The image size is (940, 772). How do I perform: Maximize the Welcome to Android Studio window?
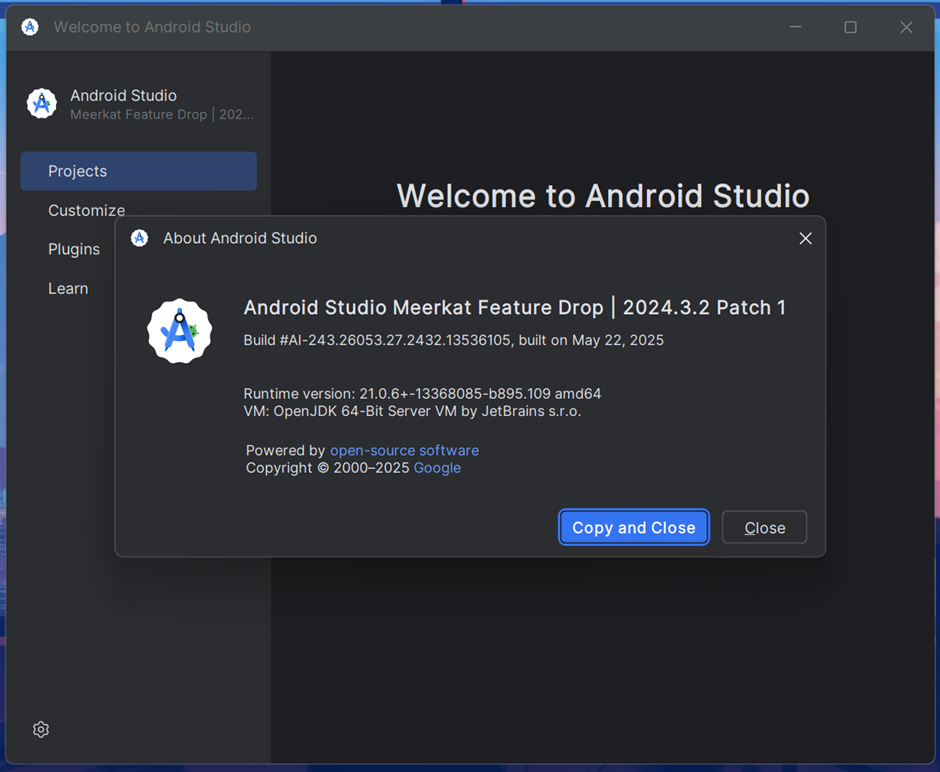850,27
